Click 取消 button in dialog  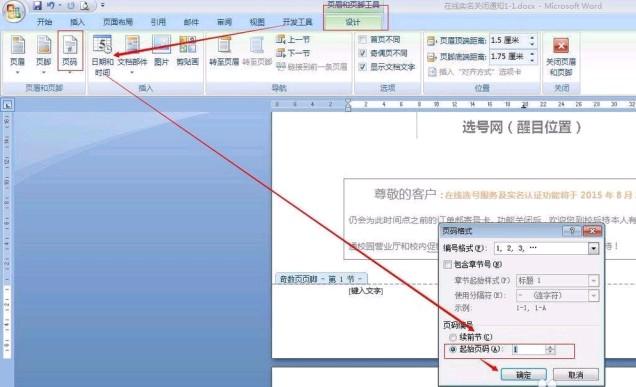pyautogui.click(x=576, y=375)
